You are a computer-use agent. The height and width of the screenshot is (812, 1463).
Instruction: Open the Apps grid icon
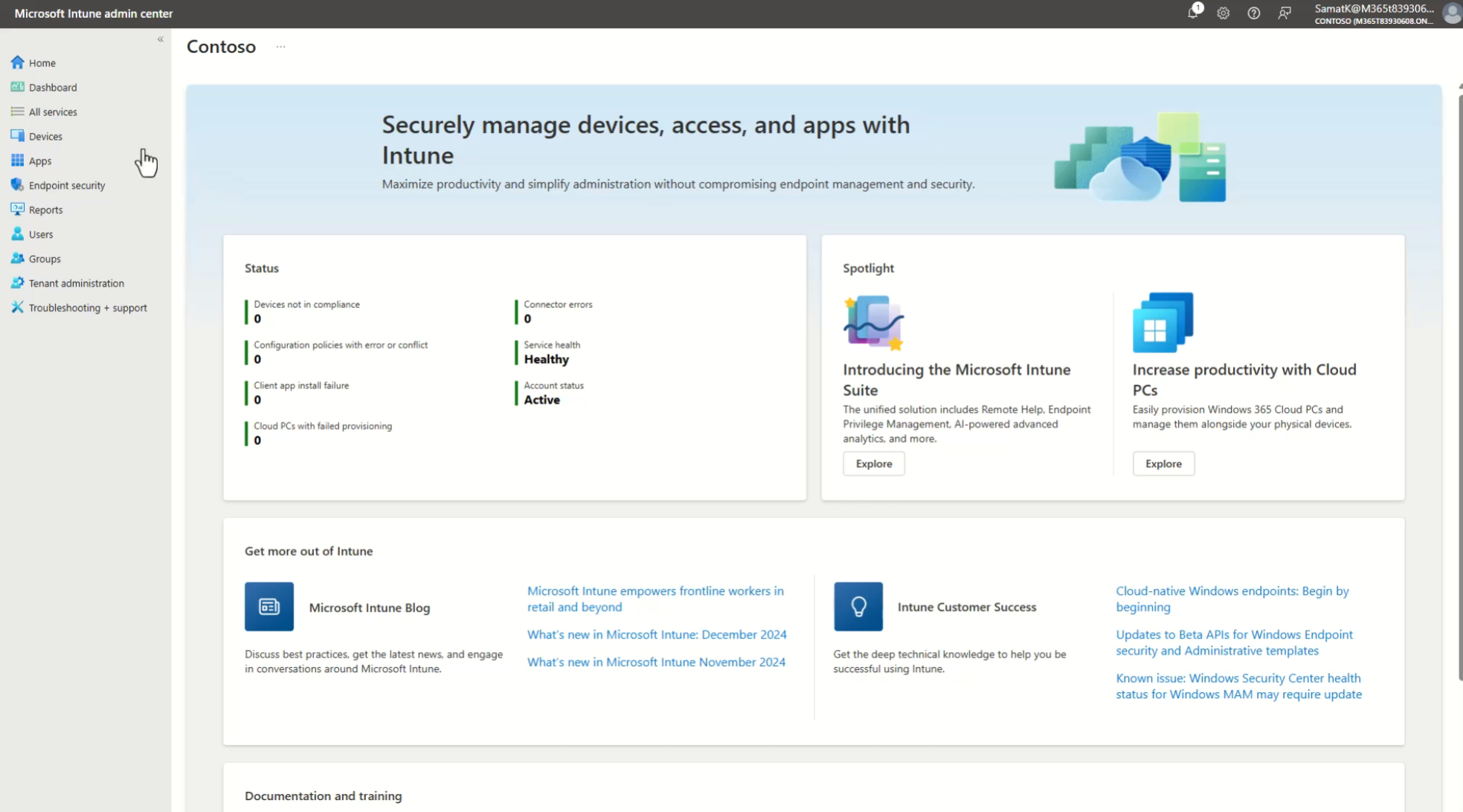17,161
